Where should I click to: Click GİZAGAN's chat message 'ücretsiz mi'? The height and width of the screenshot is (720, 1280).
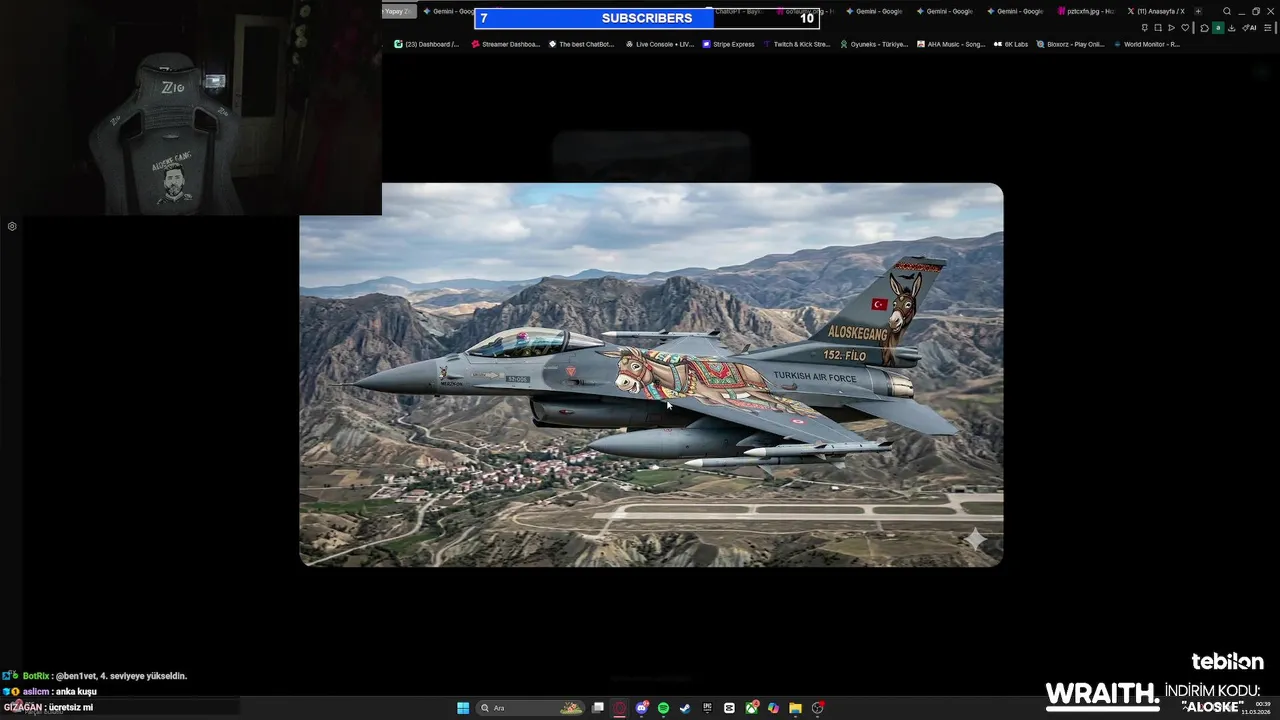[48, 707]
